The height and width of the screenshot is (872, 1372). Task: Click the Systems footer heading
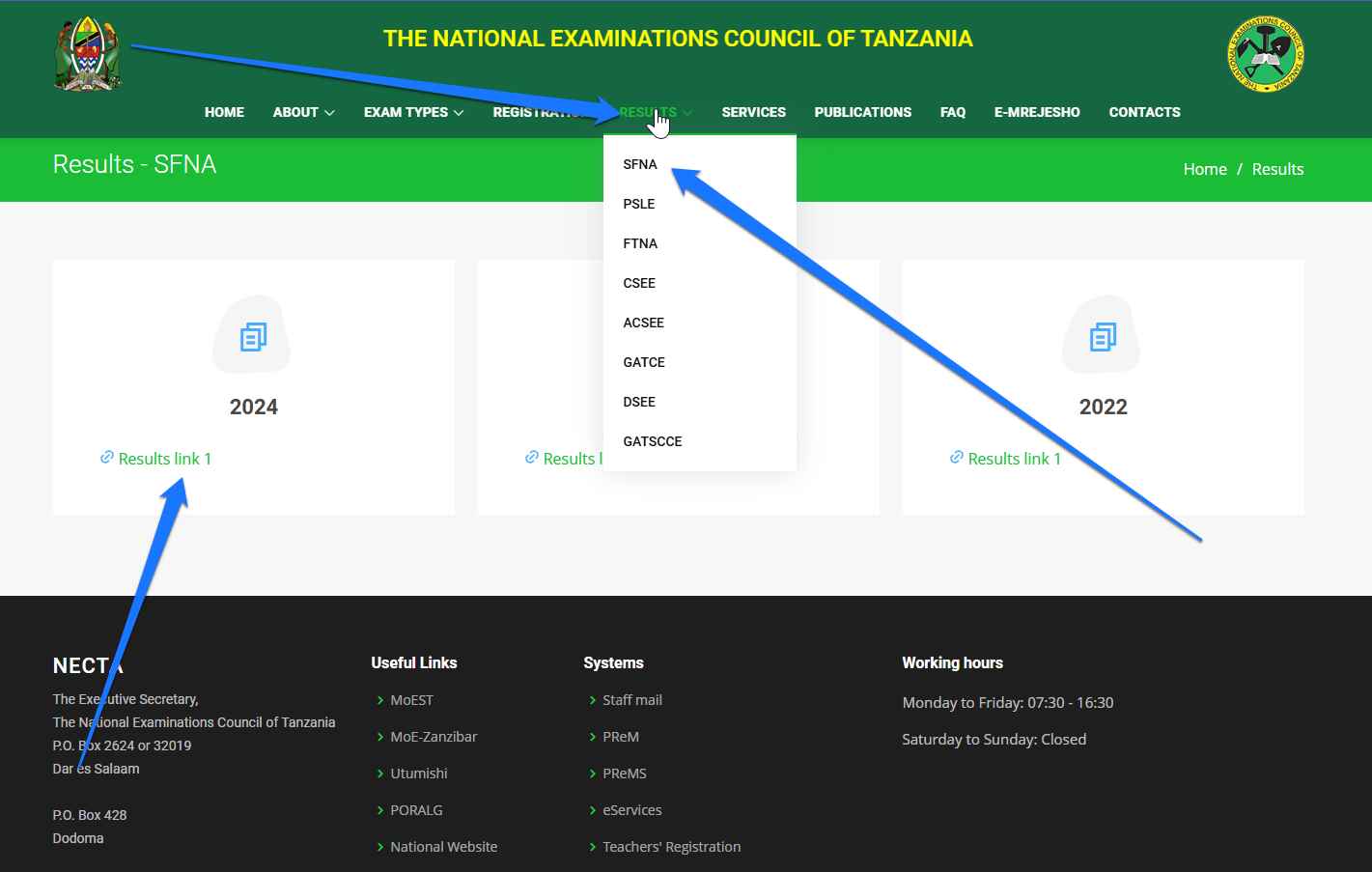(x=613, y=662)
